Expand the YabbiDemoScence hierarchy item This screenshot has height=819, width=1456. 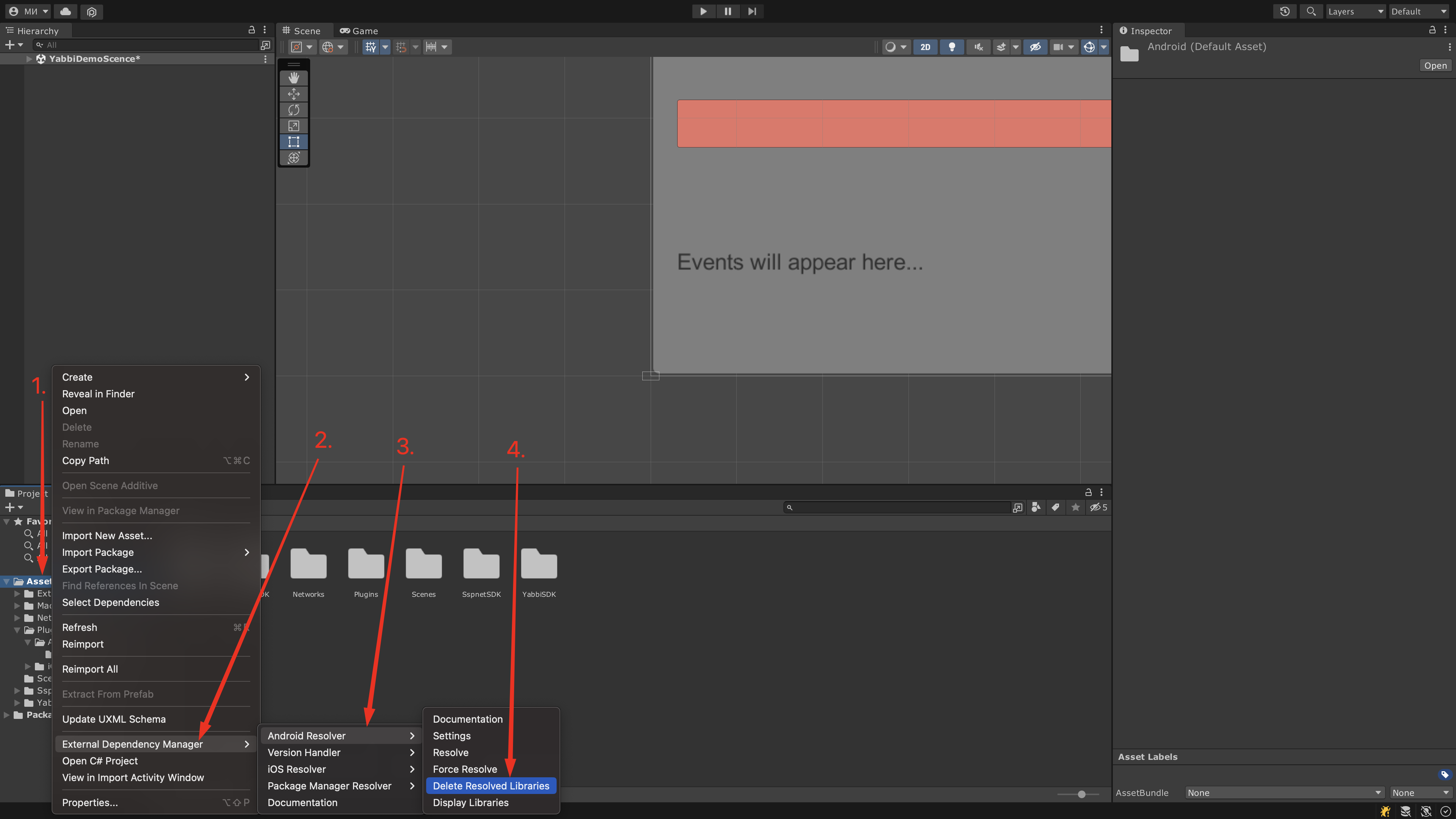29,59
